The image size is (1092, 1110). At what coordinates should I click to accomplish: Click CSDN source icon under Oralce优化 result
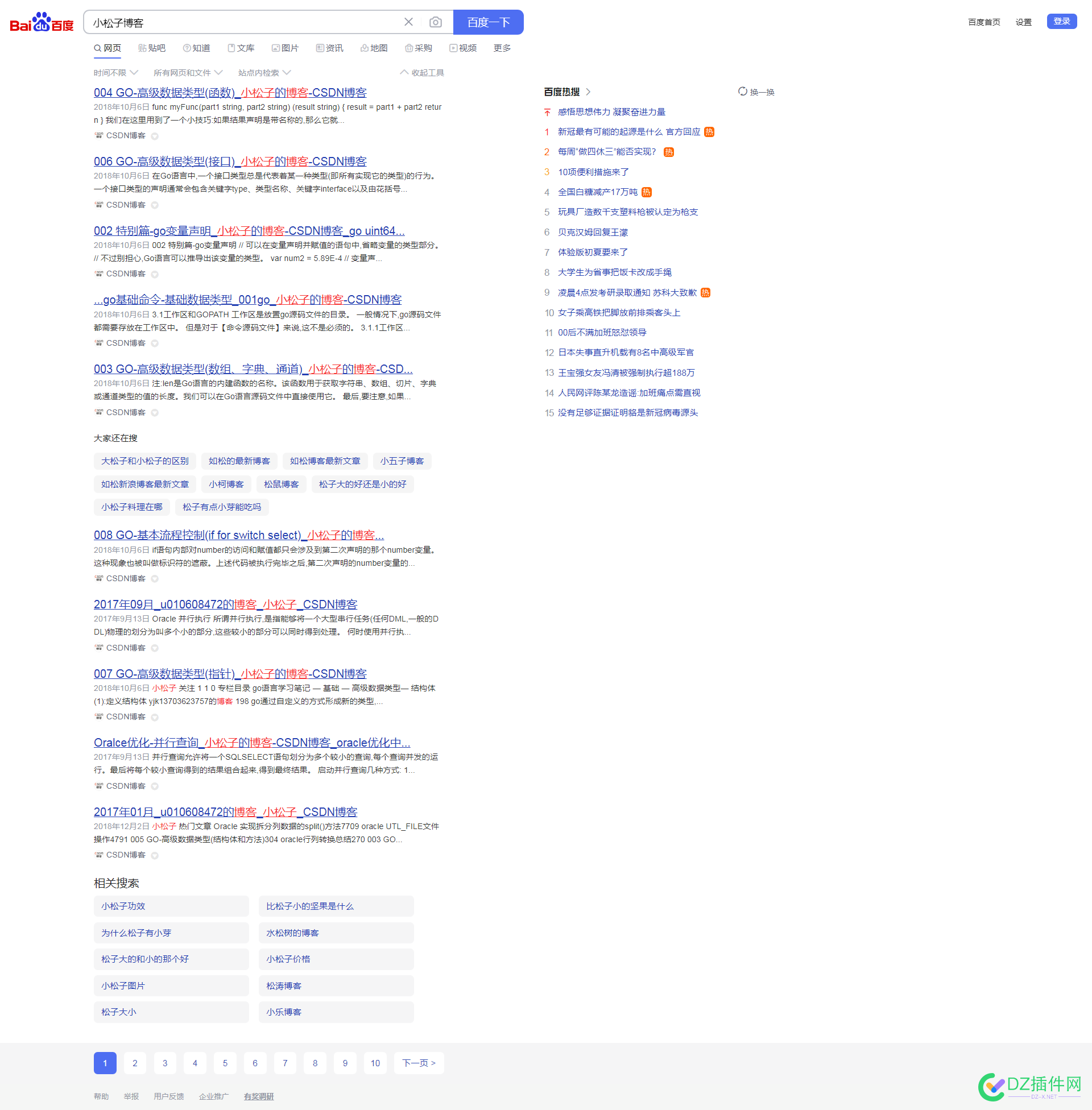click(x=98, y=785)
